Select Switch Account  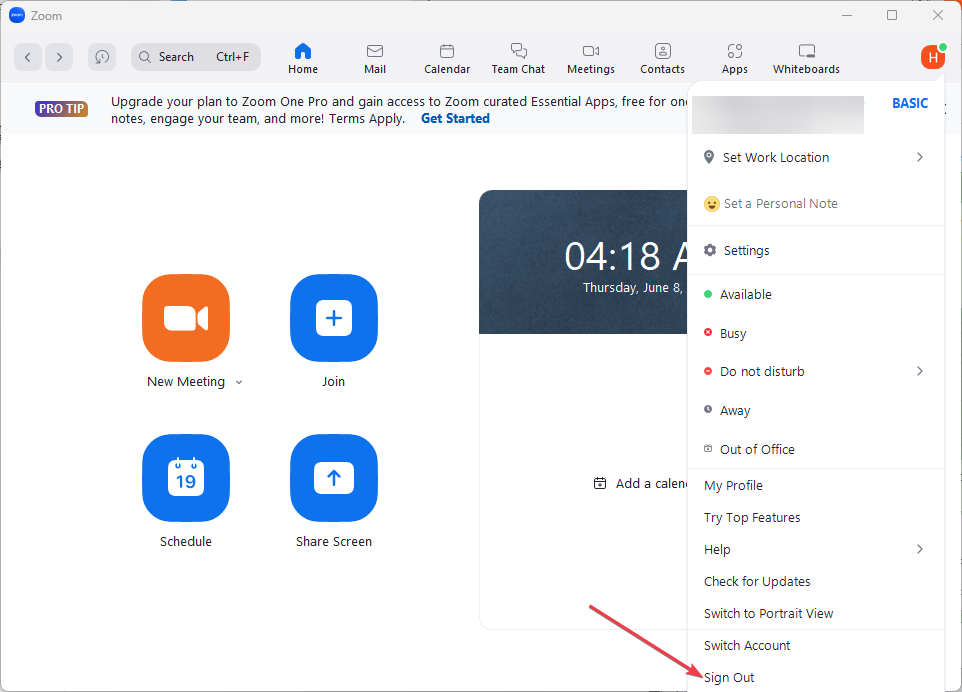point(815,645)
